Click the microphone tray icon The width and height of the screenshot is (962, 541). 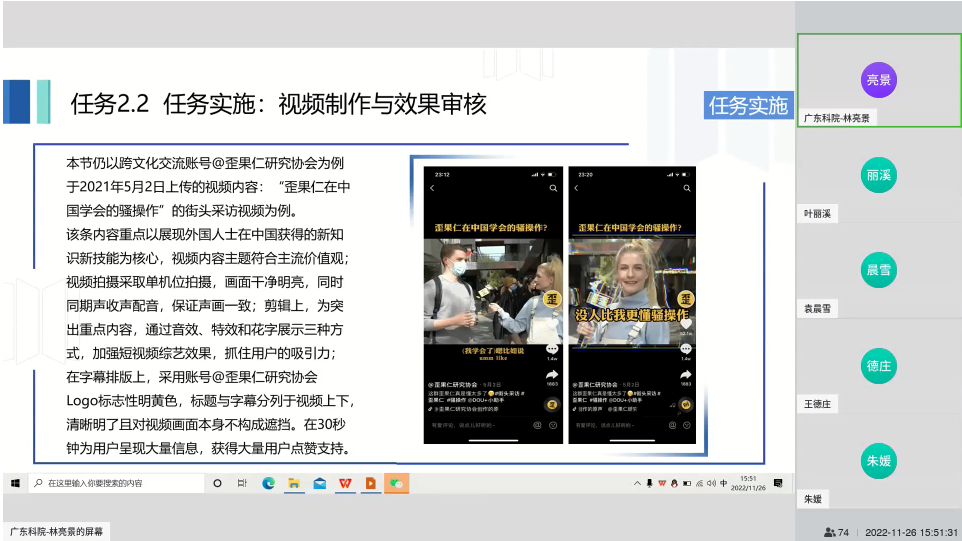649,483
